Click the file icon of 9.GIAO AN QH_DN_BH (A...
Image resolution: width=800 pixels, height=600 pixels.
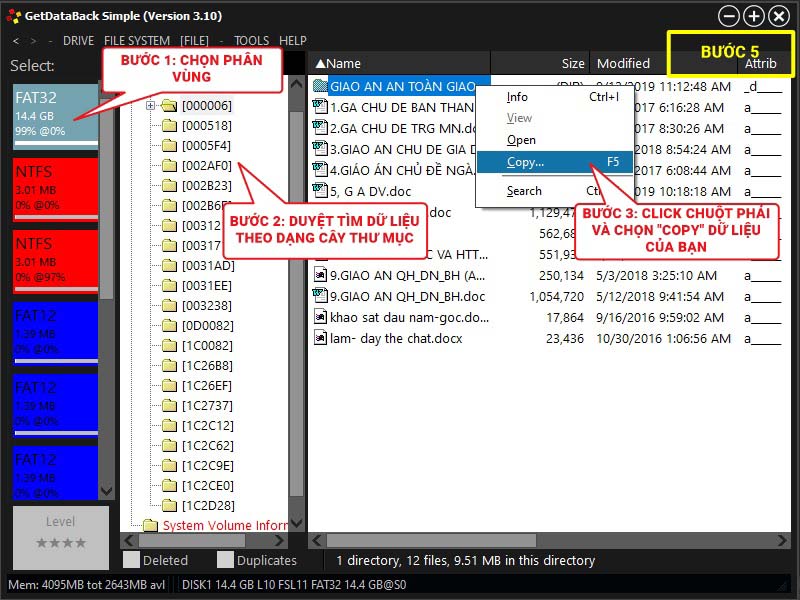tap(320, 274)
